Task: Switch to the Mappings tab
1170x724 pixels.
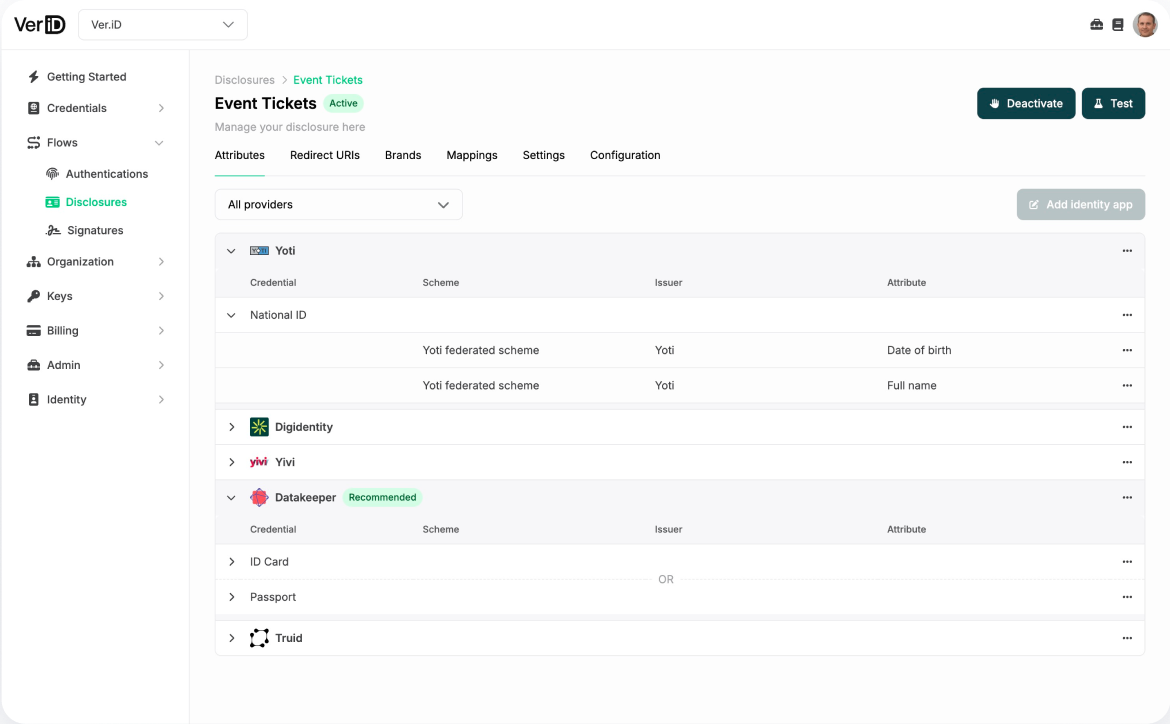Action: point(471,155)
